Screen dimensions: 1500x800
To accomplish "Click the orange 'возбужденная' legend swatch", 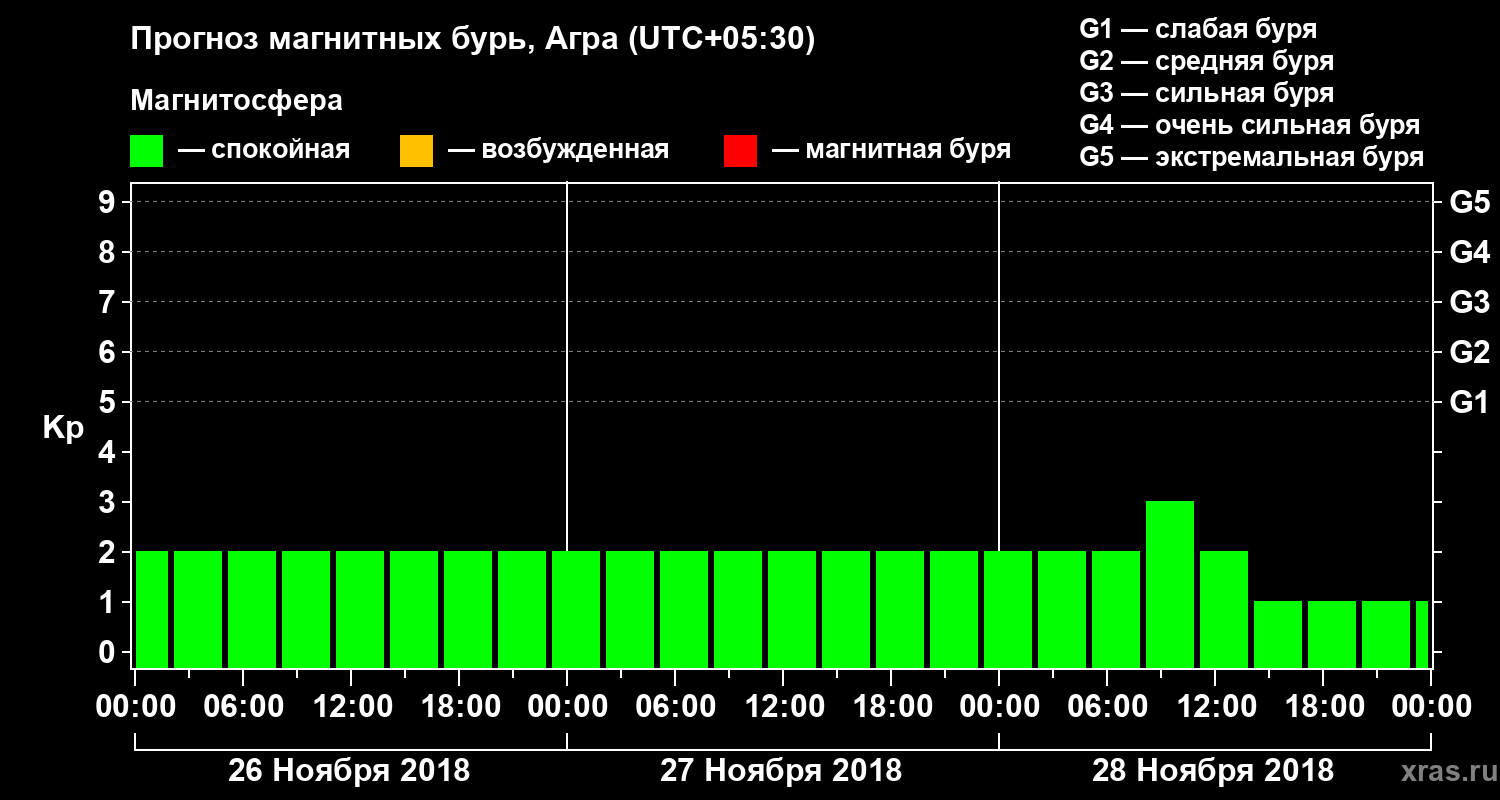I will tap(416, 151).
